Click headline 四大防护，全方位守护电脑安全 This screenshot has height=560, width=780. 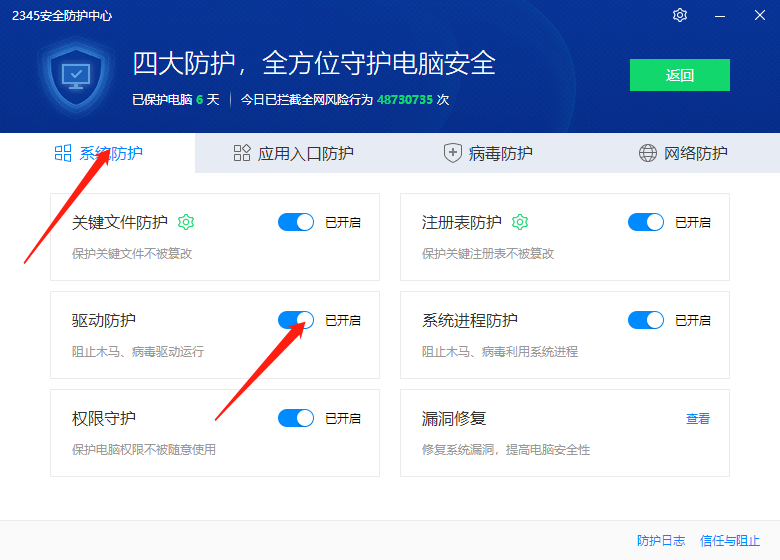314,64
